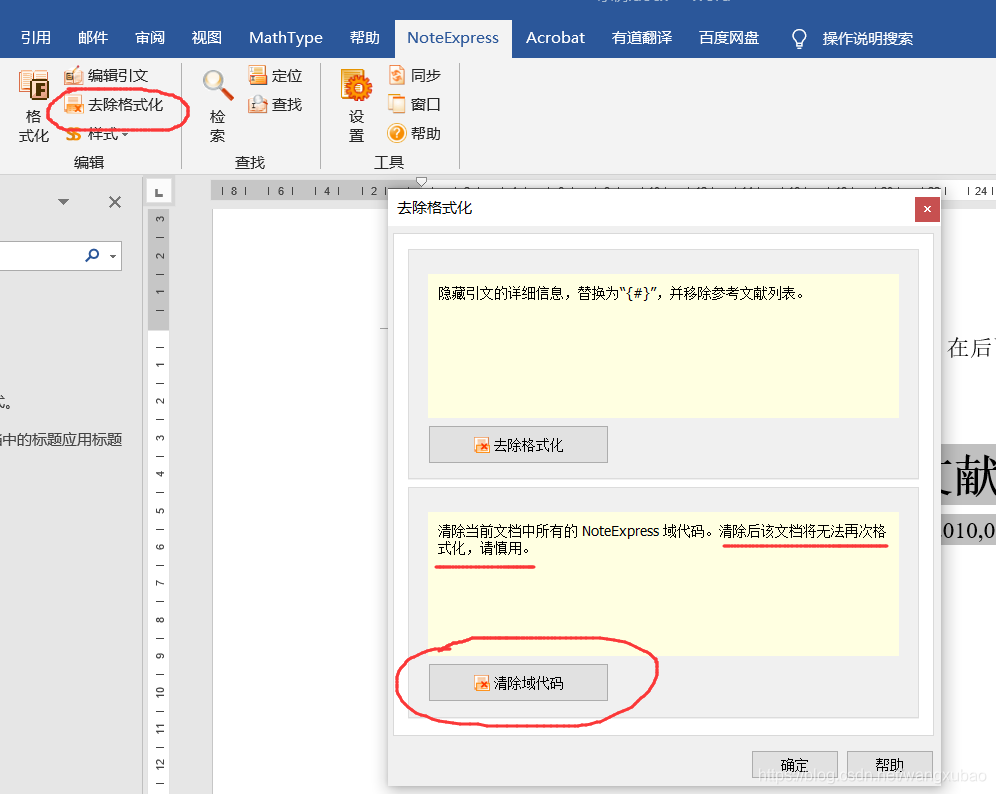Open the Acrobat ribbon tab

click(x=555, y=38)
